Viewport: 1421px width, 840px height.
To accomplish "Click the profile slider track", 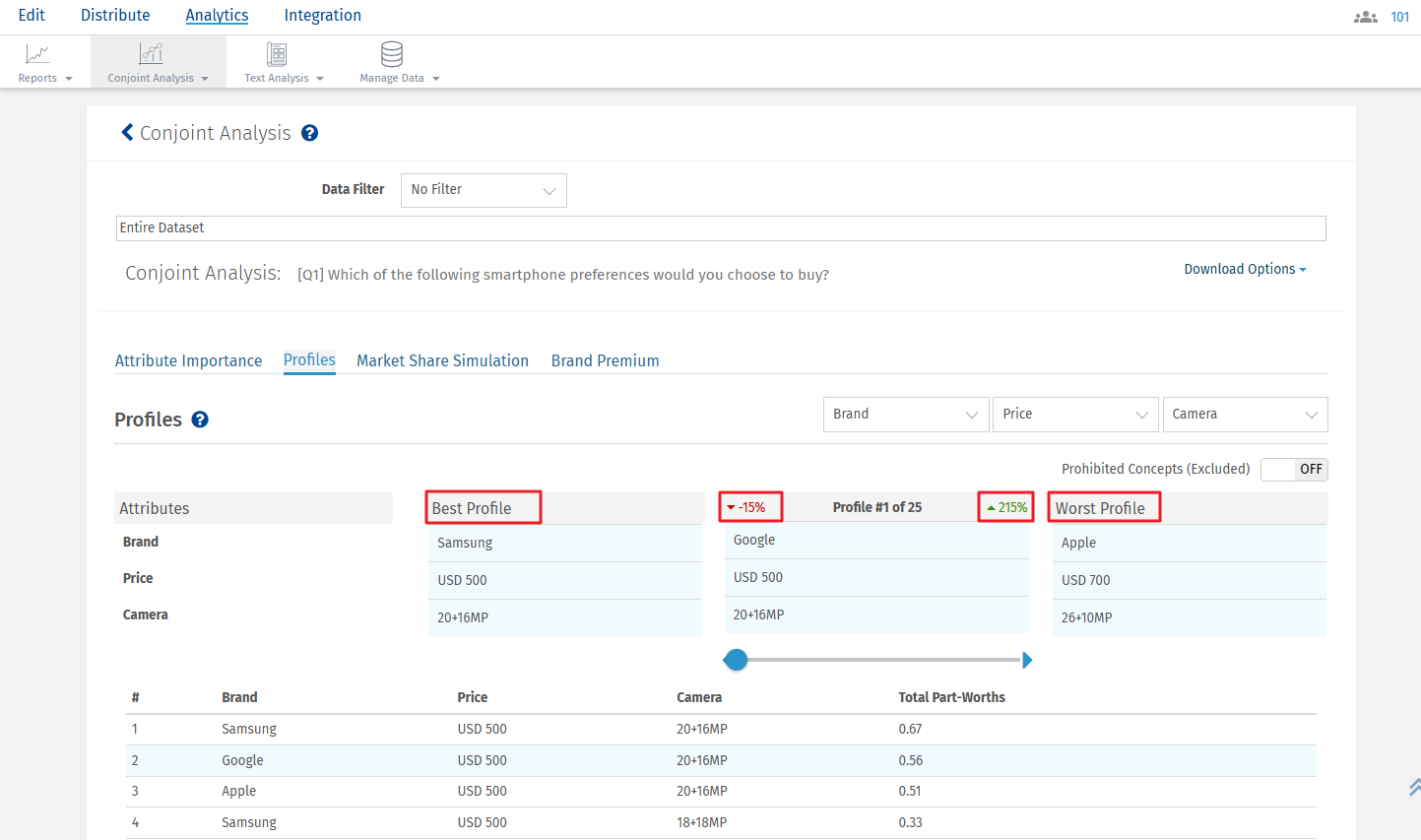I will coord(883,660).
